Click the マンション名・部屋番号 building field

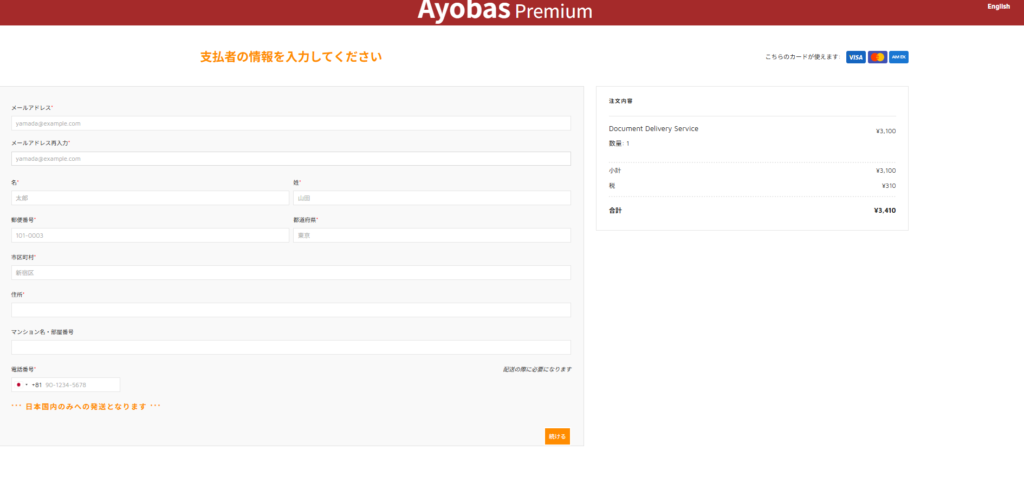[x=290, y=347]
